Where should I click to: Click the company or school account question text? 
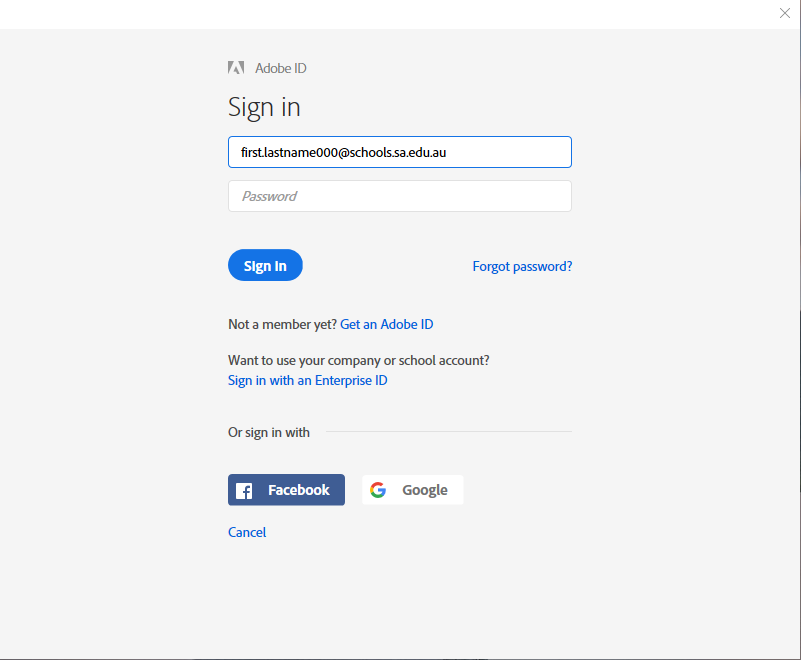pyautogui.click(x=359, y=361)
